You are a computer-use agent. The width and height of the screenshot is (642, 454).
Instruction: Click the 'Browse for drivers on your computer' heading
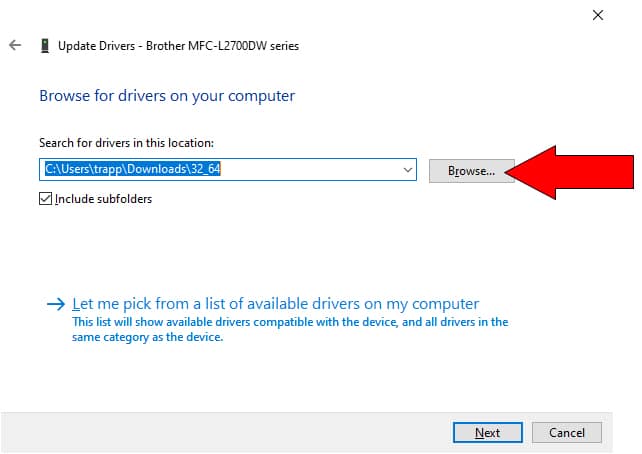(167, 96)
